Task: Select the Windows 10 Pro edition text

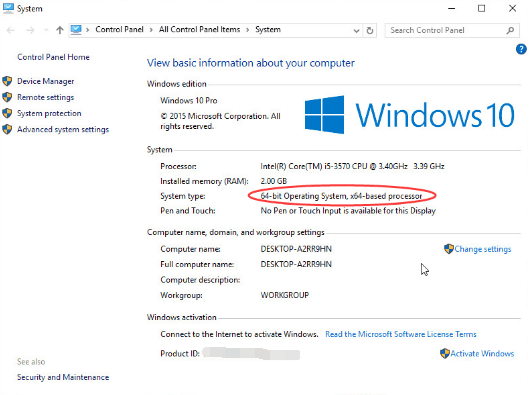Action: [x=189, y=101]
